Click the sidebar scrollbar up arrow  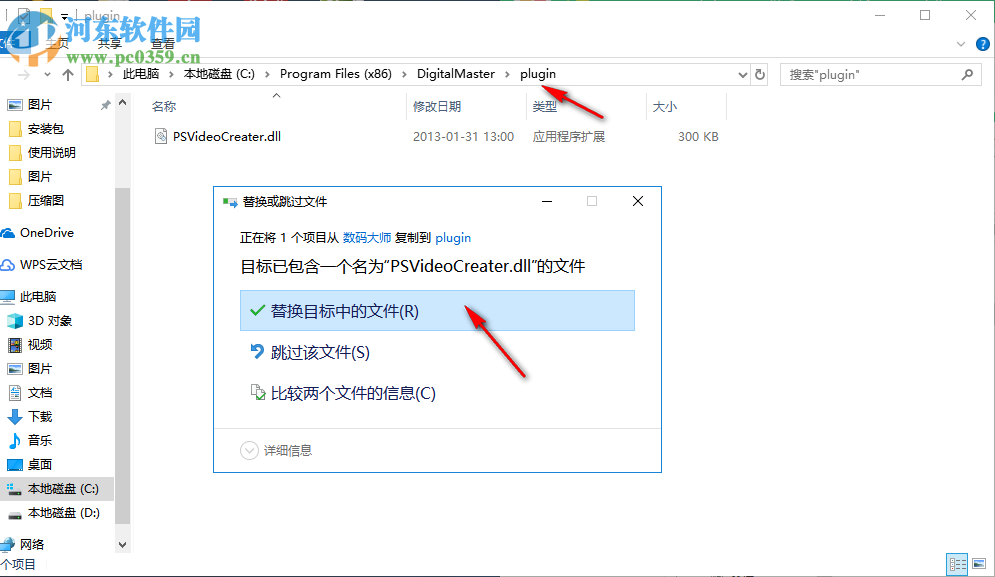122,102
